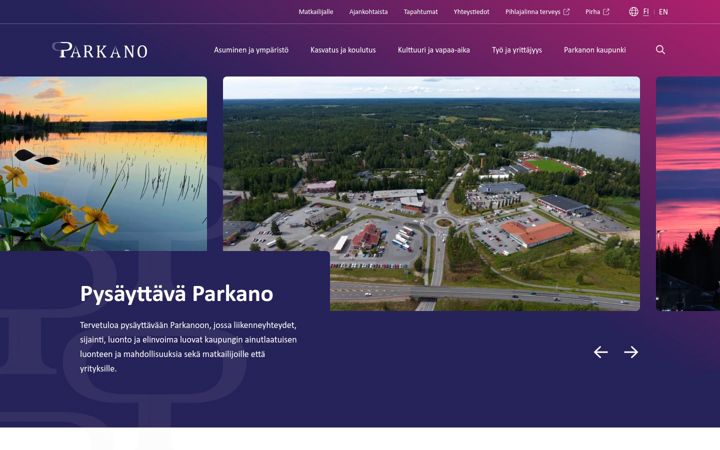Click the Pysäyttävä Parkano heading
This screenshot has width=720, height=450.
176,294
